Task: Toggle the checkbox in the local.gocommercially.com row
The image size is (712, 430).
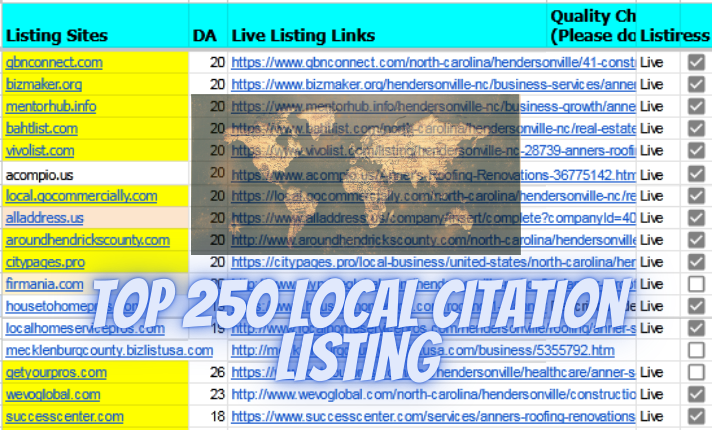Action: point(696,196)
